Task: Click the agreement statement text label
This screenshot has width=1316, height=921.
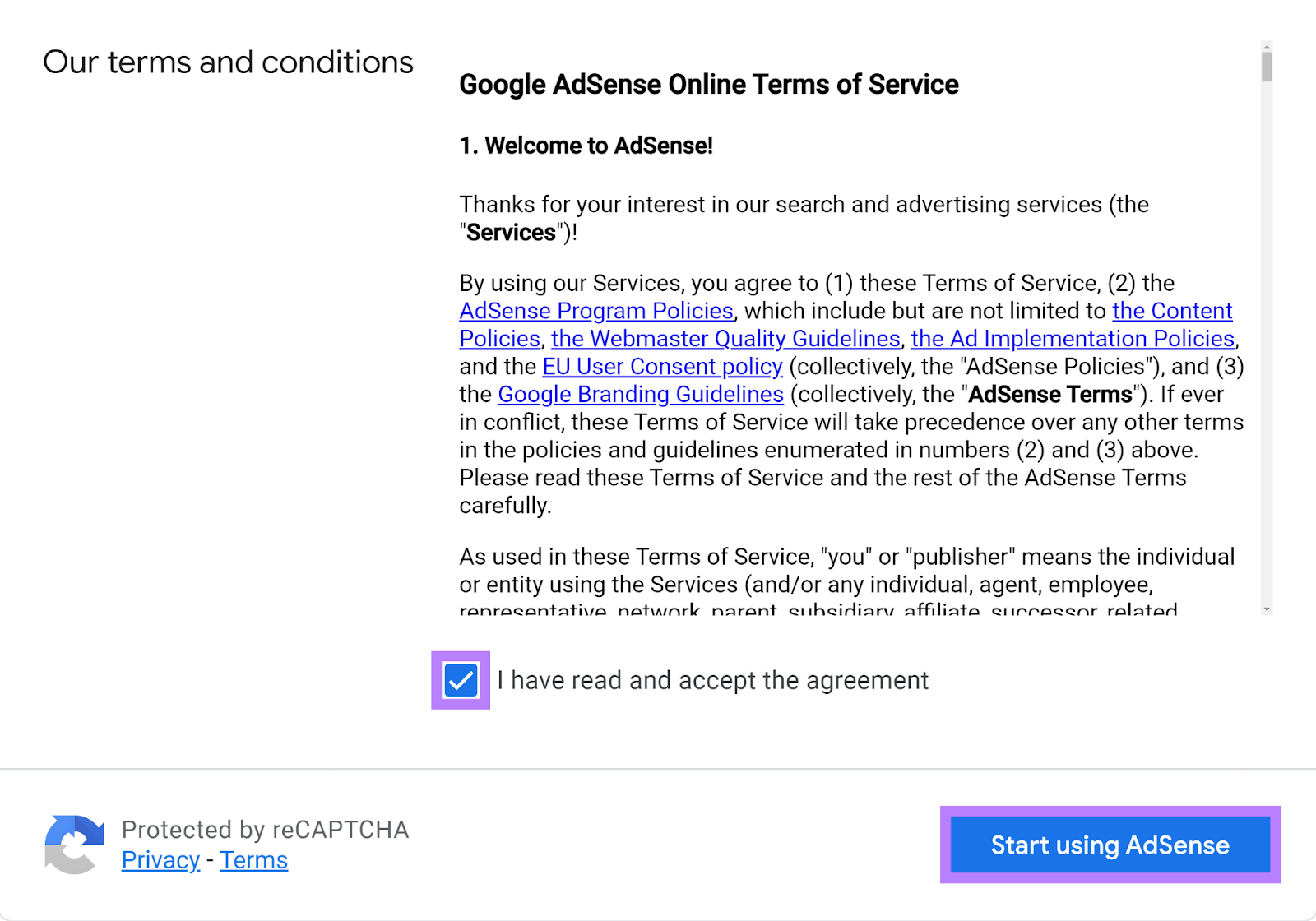Action: click(712, 680)
